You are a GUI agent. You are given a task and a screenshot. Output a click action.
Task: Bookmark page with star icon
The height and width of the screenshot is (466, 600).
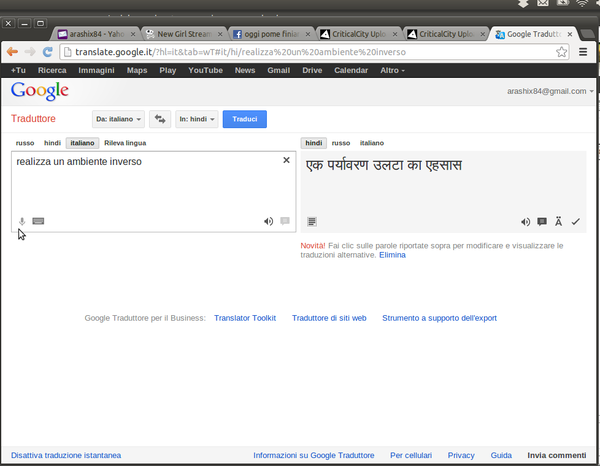561,52
